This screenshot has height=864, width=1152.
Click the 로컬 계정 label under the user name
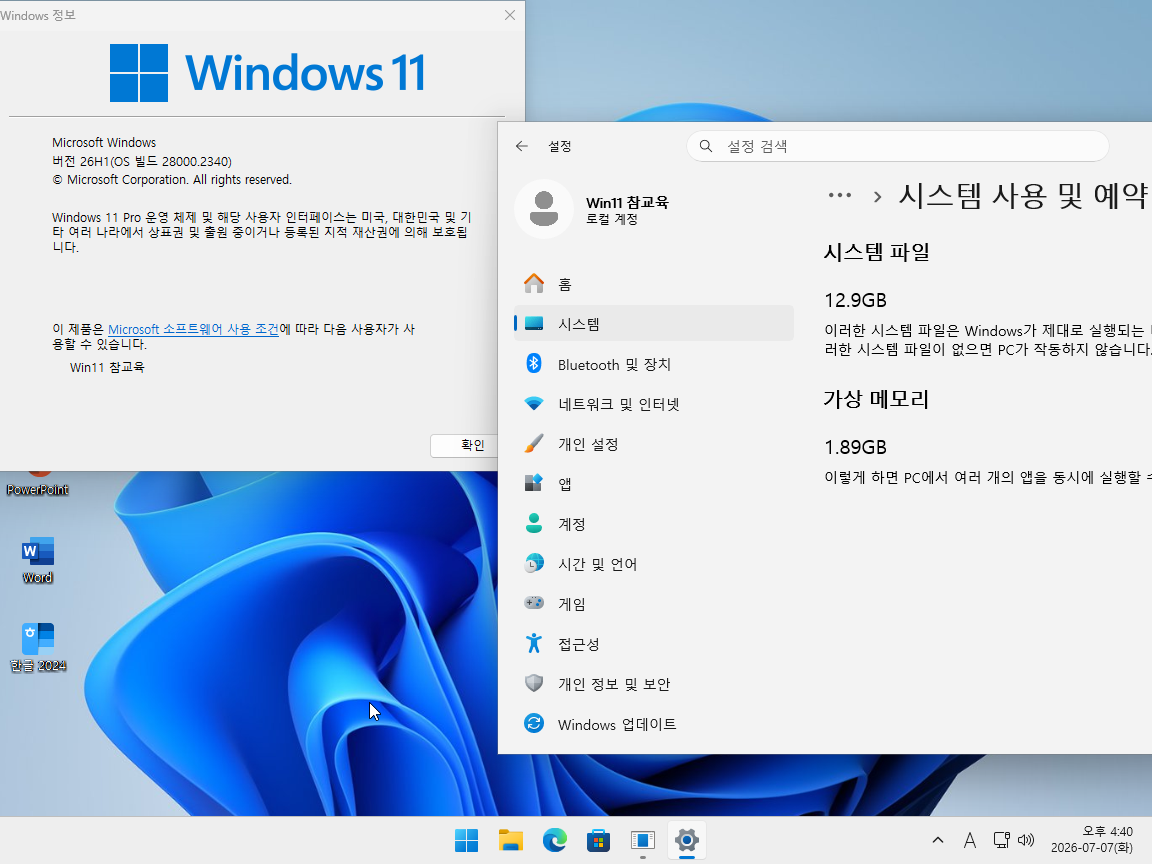611,219
